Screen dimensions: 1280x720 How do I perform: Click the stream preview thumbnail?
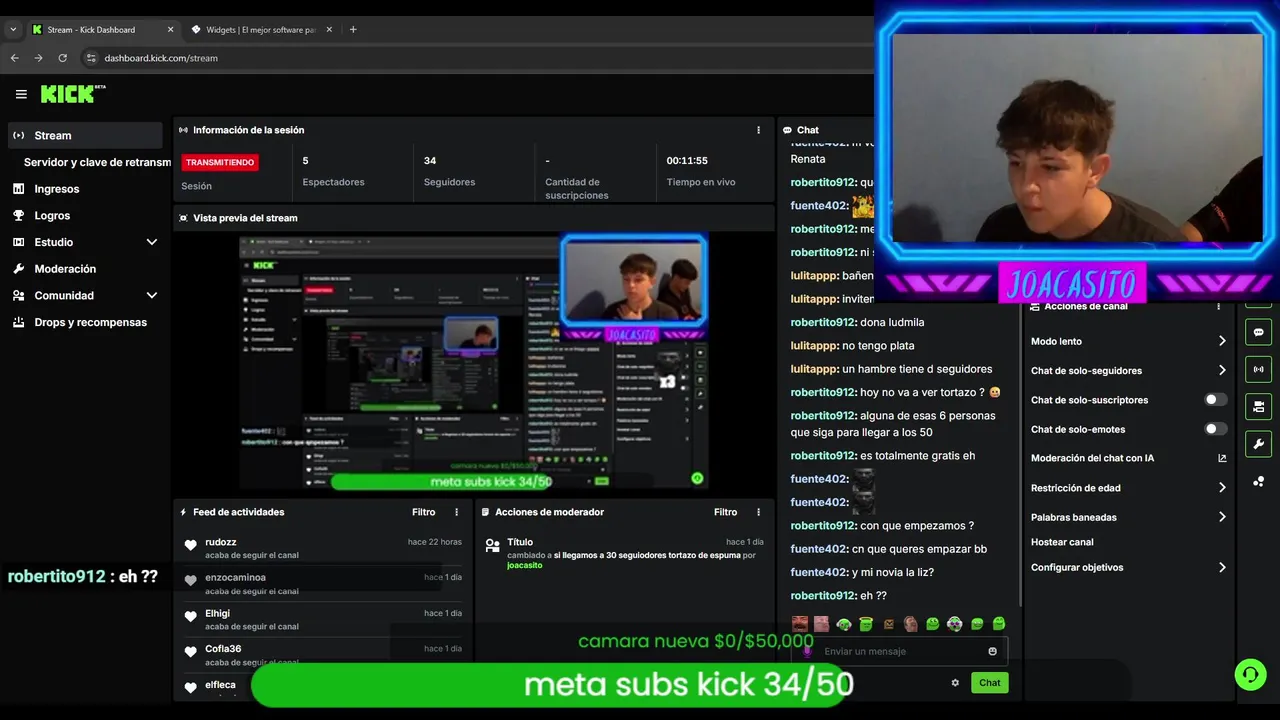pyautogui.click(x=473, y=362)
